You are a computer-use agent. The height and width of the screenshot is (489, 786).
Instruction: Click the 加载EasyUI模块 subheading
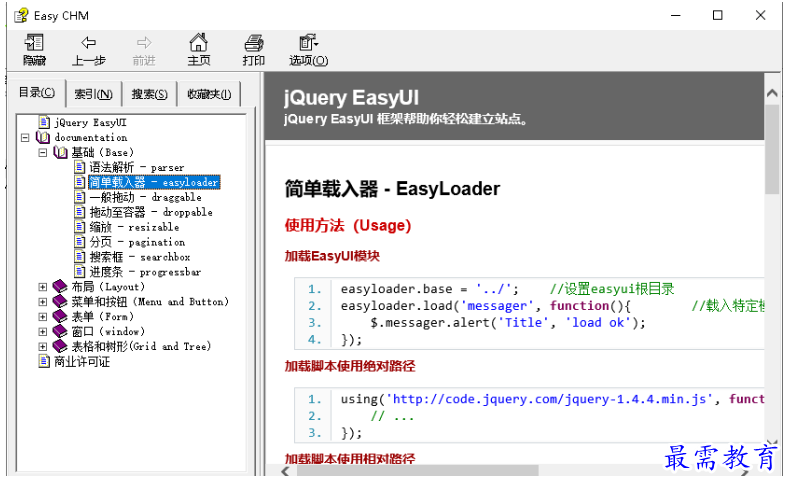pos(332,256)
